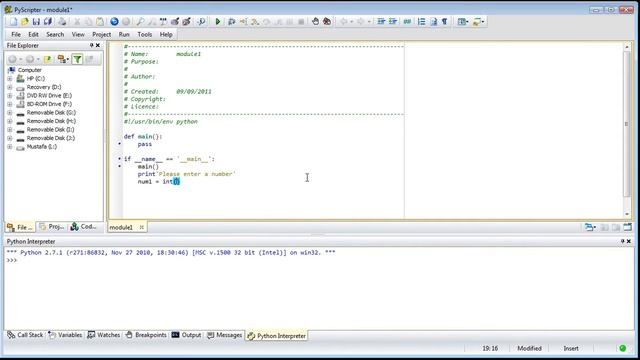Expand the BD-ROM Drive (F:) node
The image size is (640, 360).
10,104
